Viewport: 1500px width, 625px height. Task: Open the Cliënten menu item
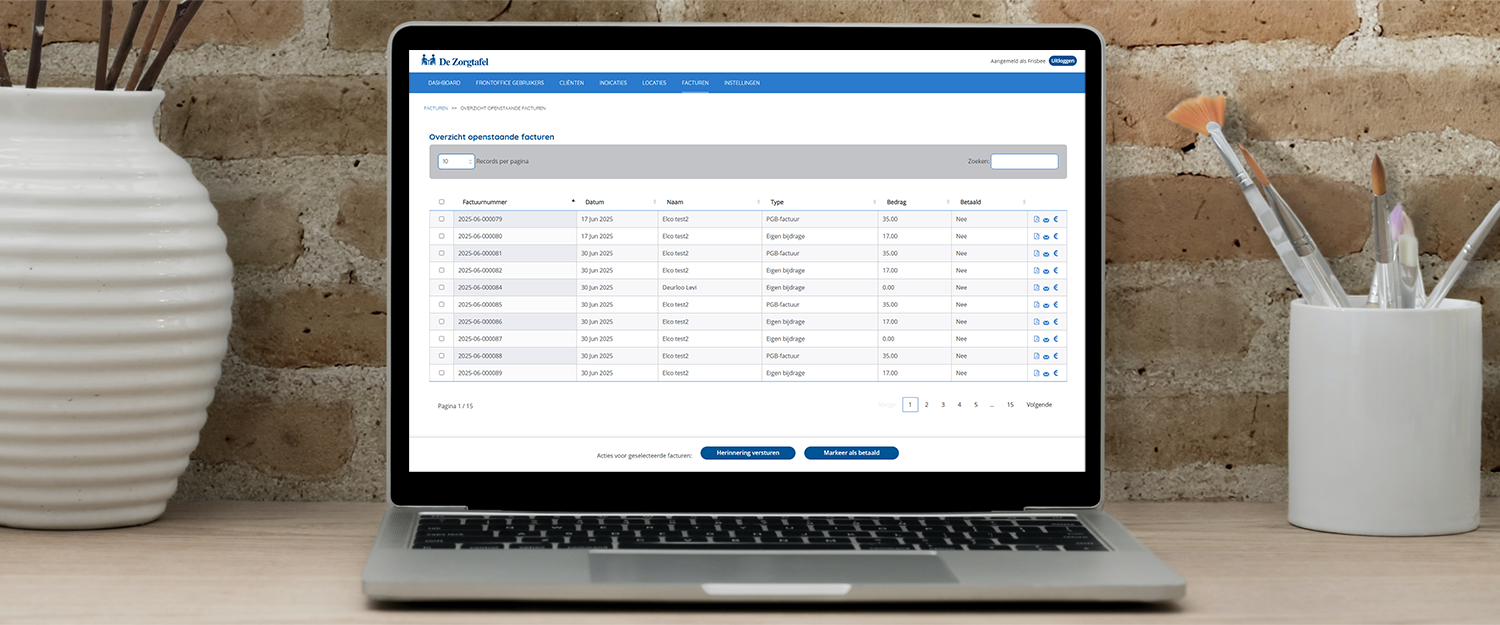(x=571, y=83)
